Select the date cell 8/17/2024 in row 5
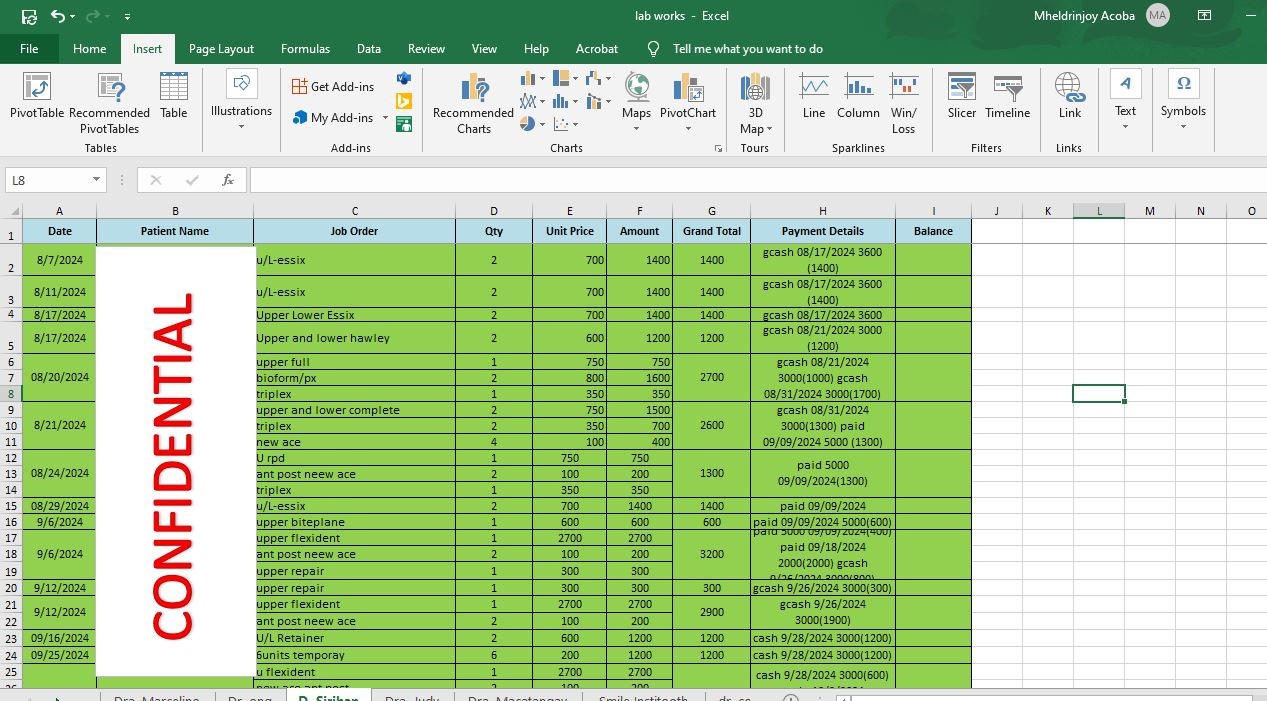 [x=60, y=338]
